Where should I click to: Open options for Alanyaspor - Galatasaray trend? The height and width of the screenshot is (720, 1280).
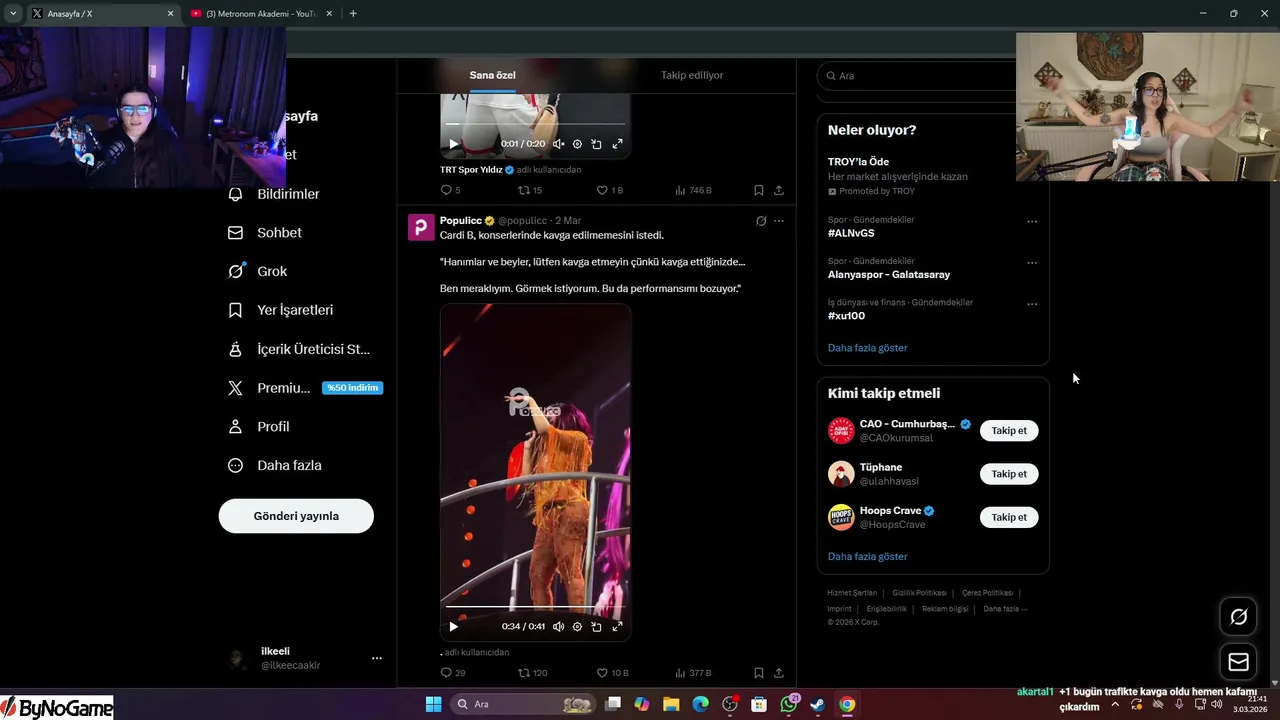(1032, 263)
